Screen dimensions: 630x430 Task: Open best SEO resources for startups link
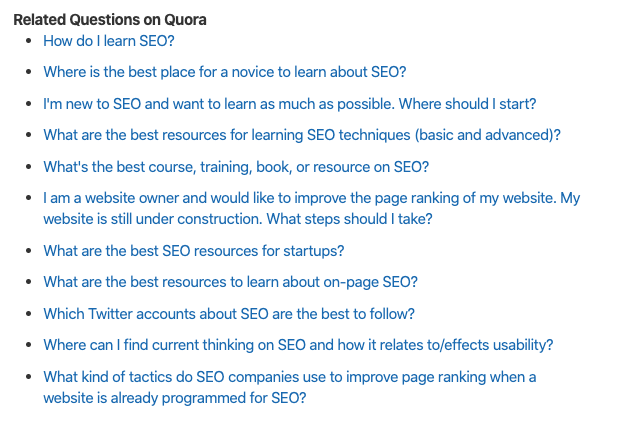coord(194,251)
